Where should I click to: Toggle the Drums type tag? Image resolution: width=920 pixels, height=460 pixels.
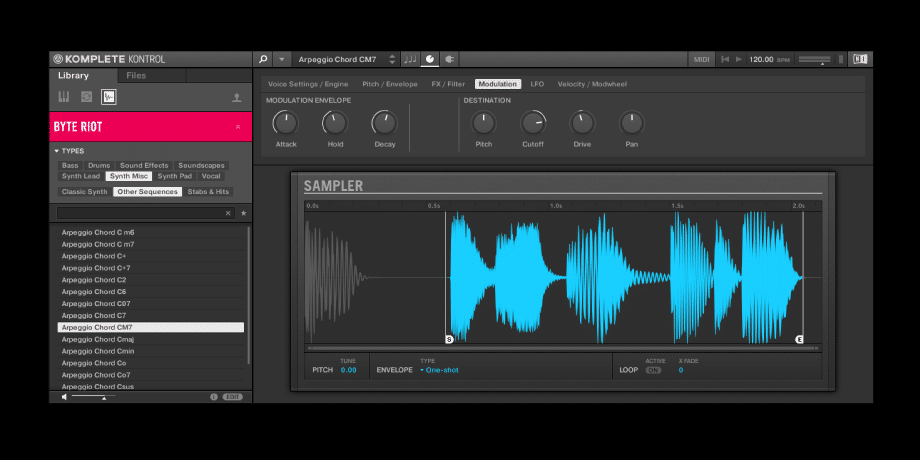(x=99, y=165)
